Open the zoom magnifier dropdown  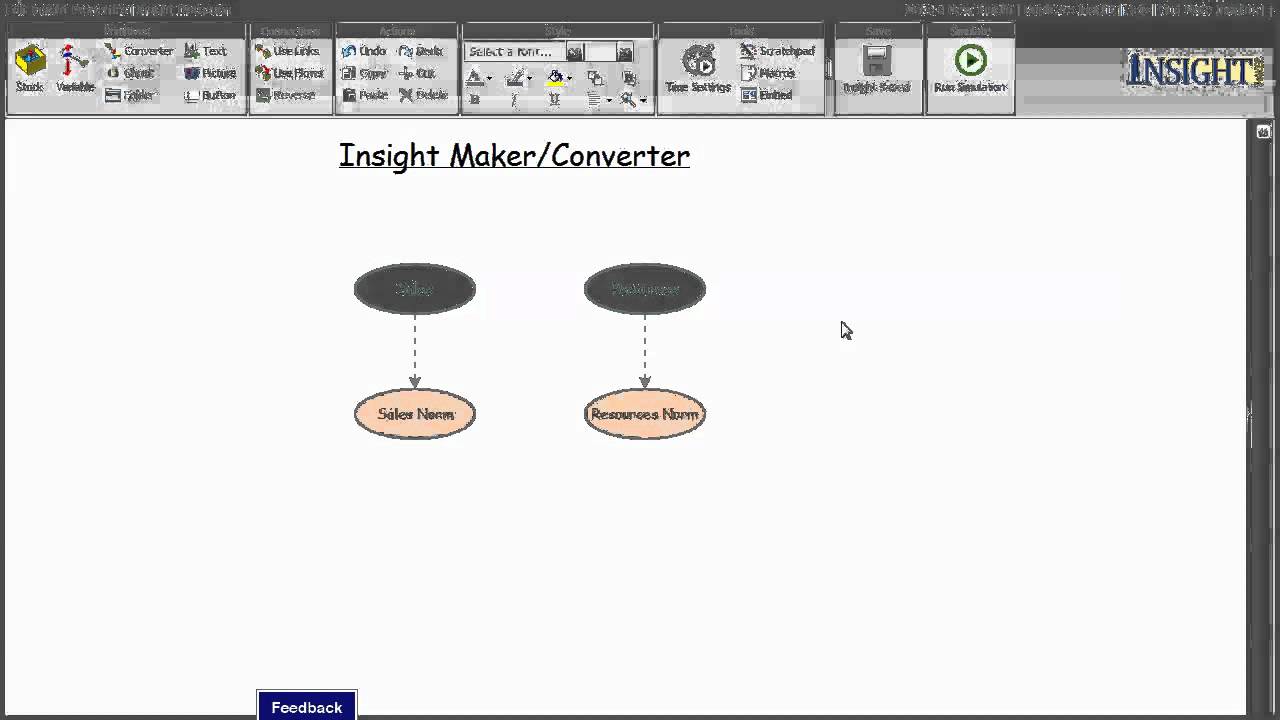[x=633, y=99]
